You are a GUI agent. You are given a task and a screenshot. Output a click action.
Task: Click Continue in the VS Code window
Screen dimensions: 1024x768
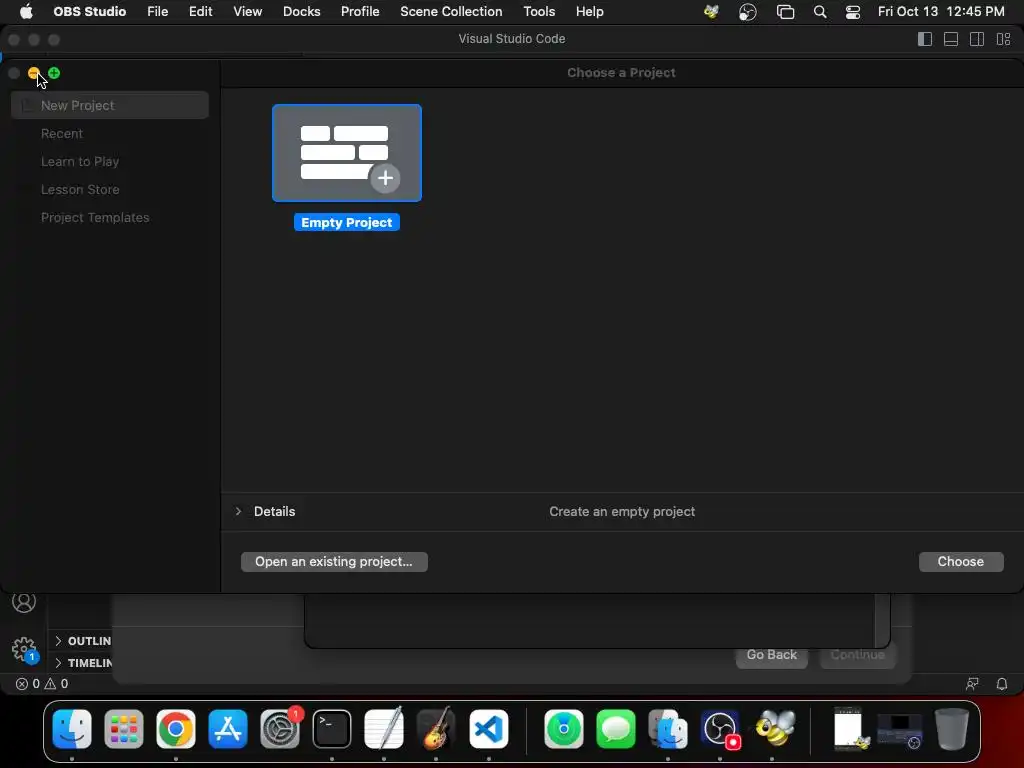click(x=857, y=655)
